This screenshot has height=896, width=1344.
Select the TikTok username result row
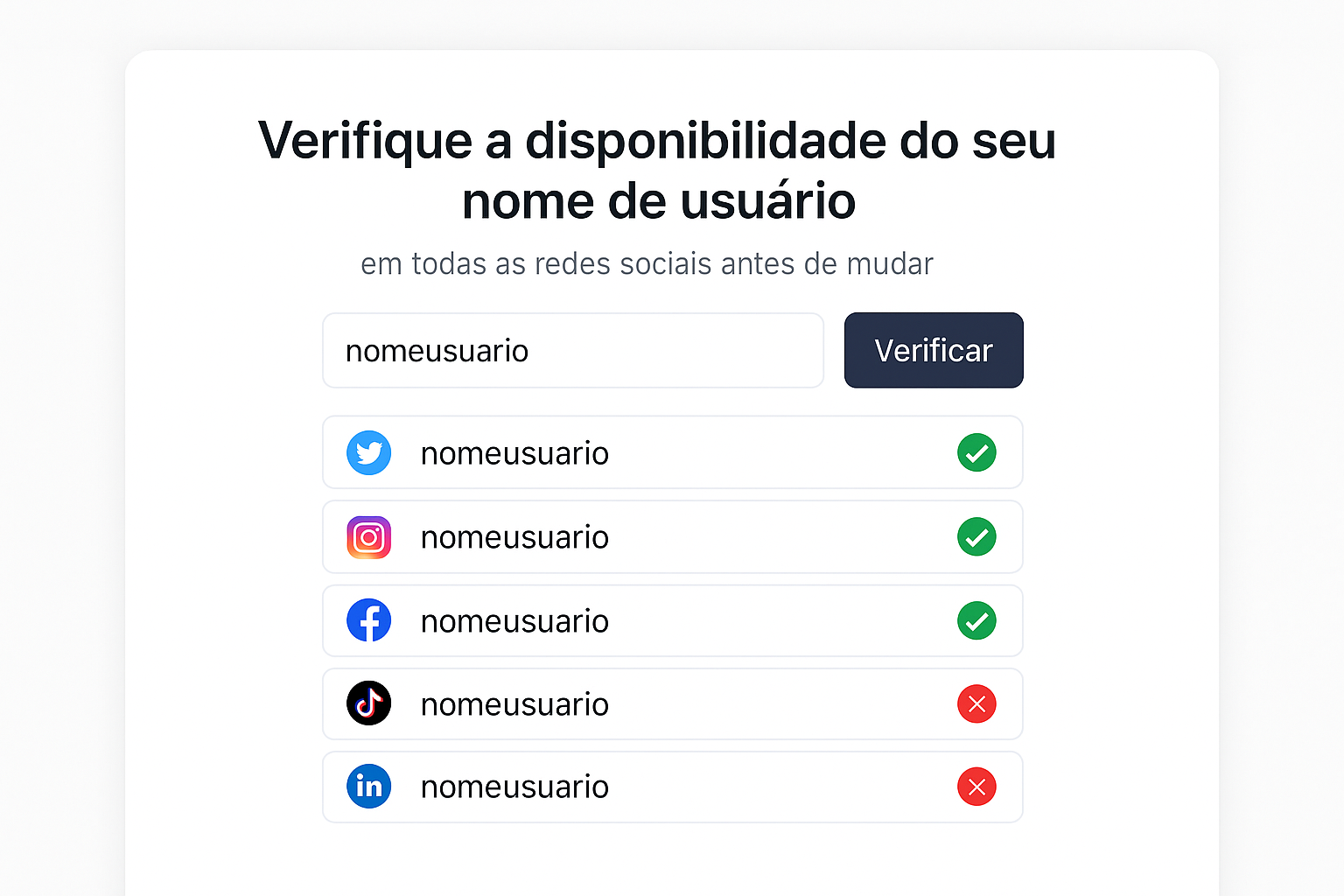(x=672, y=703)
